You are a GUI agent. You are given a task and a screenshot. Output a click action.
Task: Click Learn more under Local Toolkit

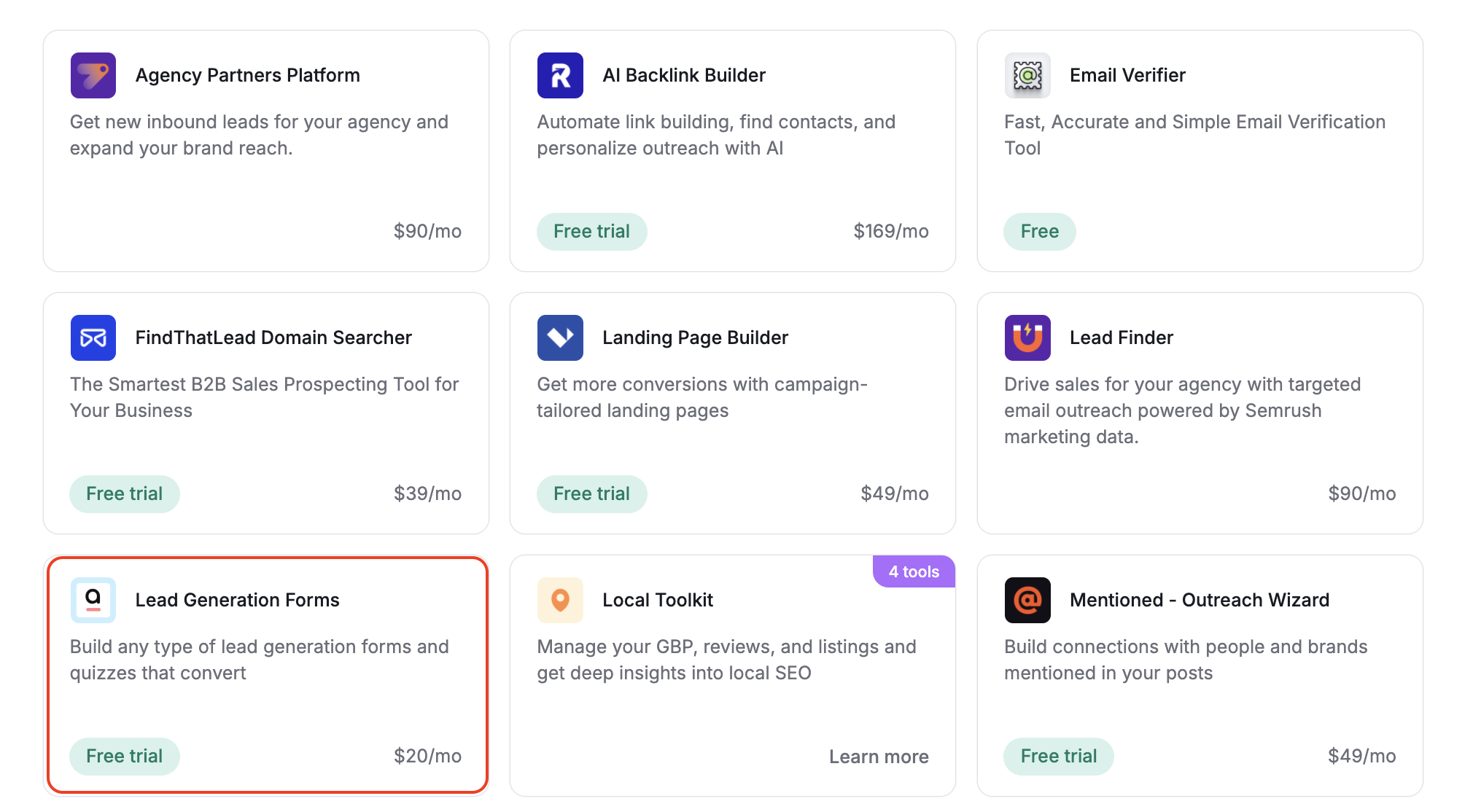coord(878,757)
